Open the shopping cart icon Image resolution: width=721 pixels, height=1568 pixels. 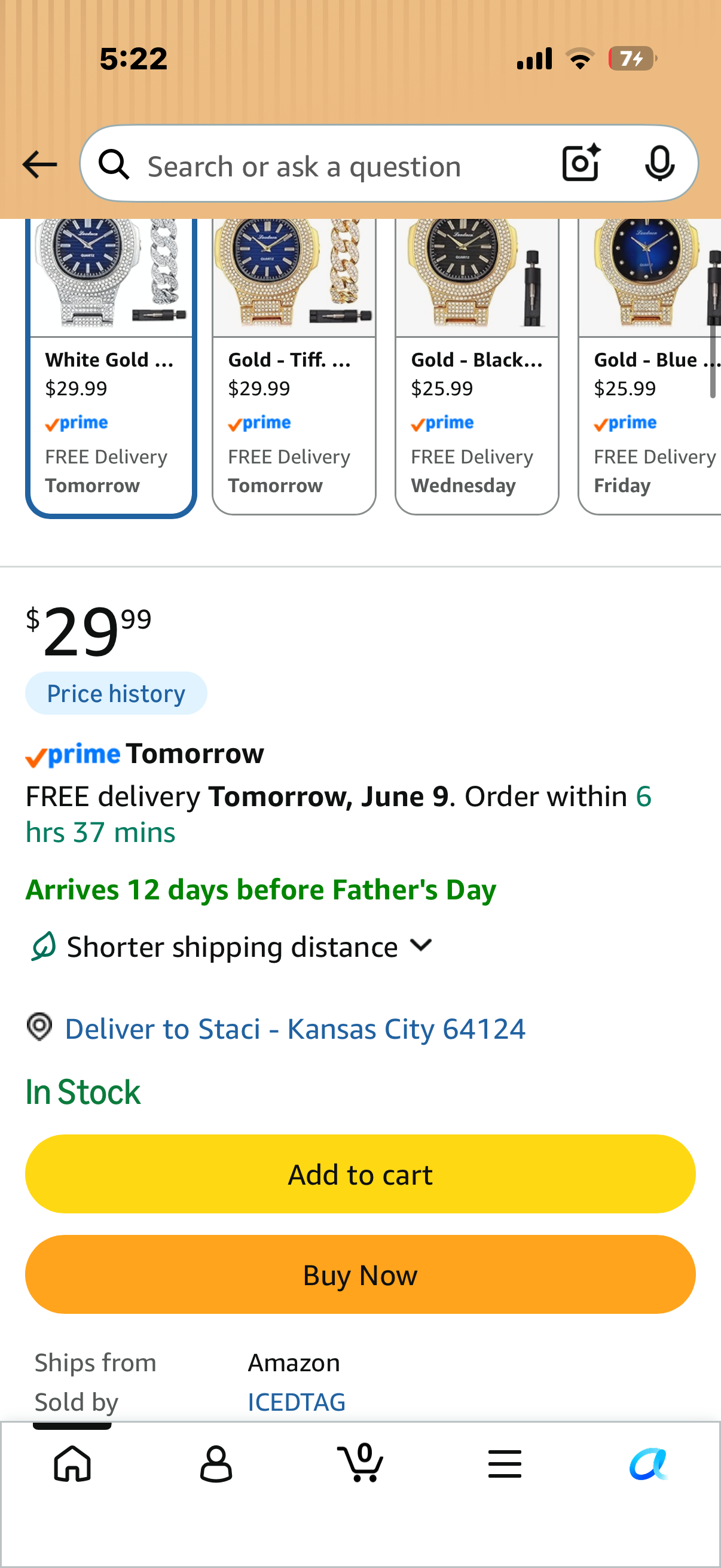pos(360,1462)
